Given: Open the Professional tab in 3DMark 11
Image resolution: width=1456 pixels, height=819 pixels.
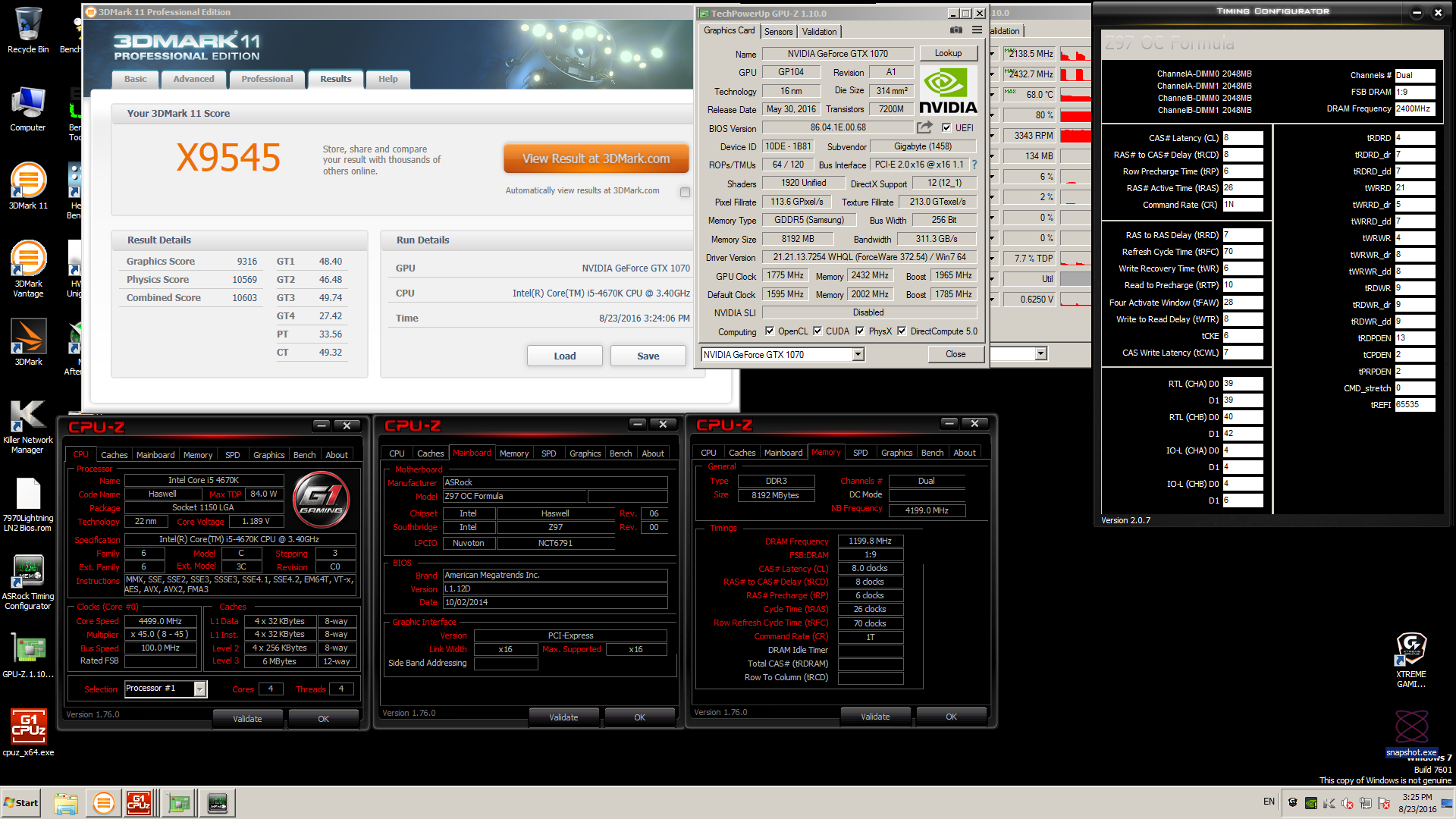Looking at the screenshot, I should click(x=267, y=80).
